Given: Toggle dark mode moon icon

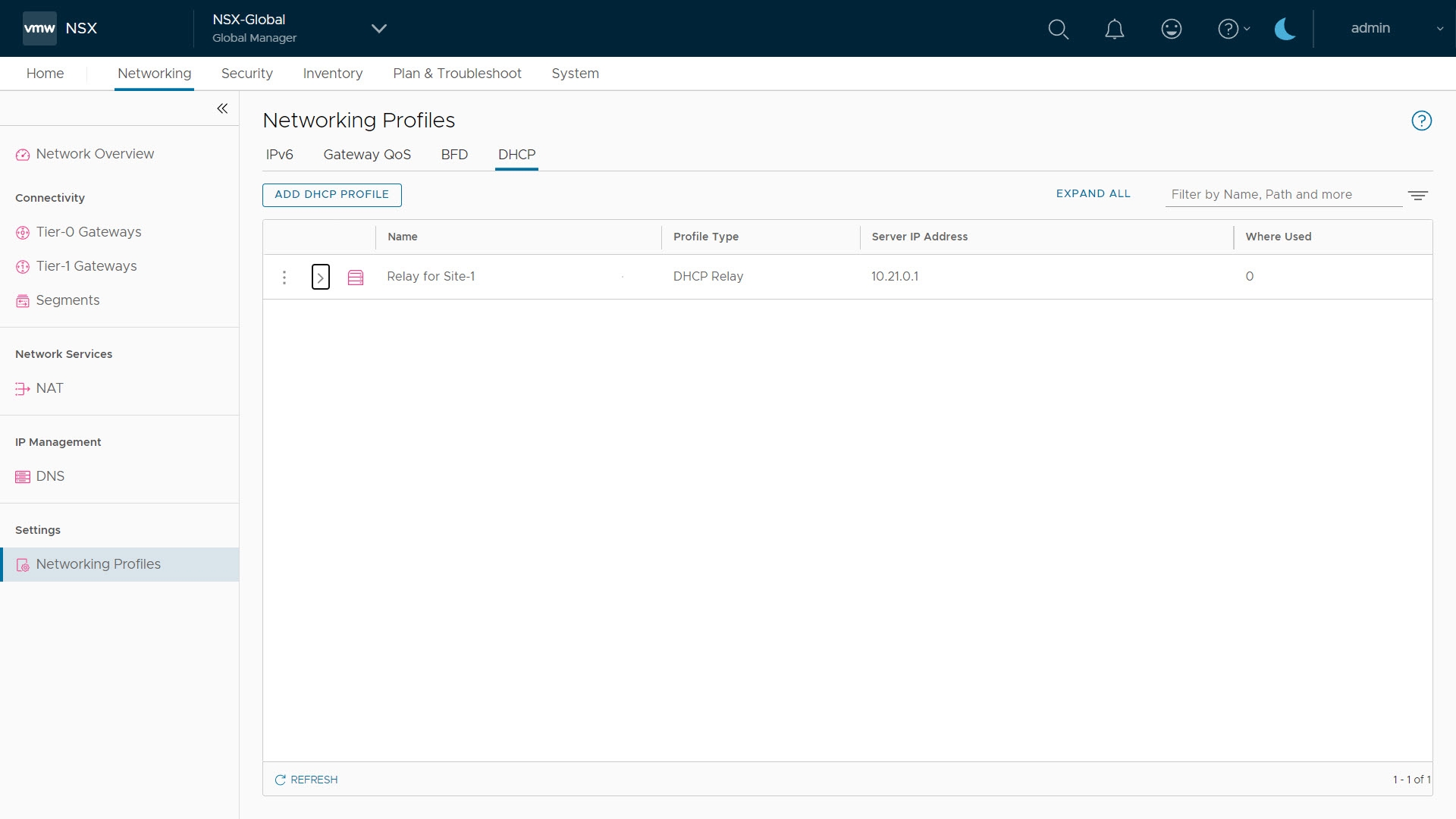Looking at the screenshot, I should pyautogui.click(x=1285, y=29).
